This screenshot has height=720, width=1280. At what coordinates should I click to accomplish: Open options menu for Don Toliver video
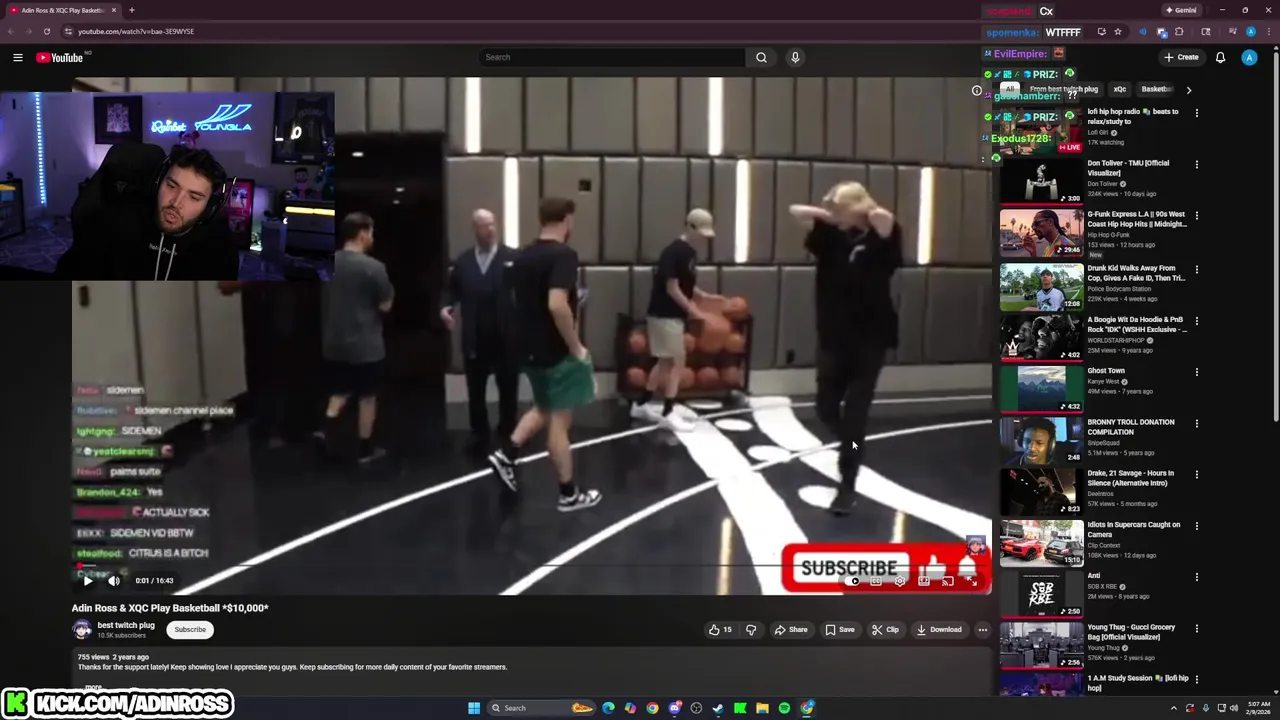(x=1196, y=164)
